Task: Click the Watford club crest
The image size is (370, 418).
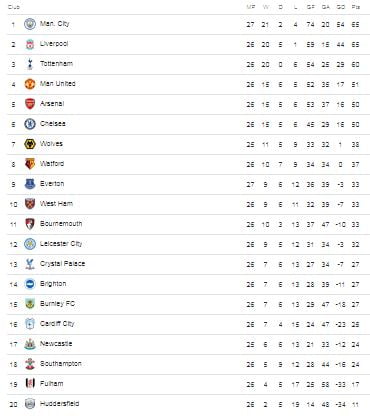Action: click(x=30, y=164)
